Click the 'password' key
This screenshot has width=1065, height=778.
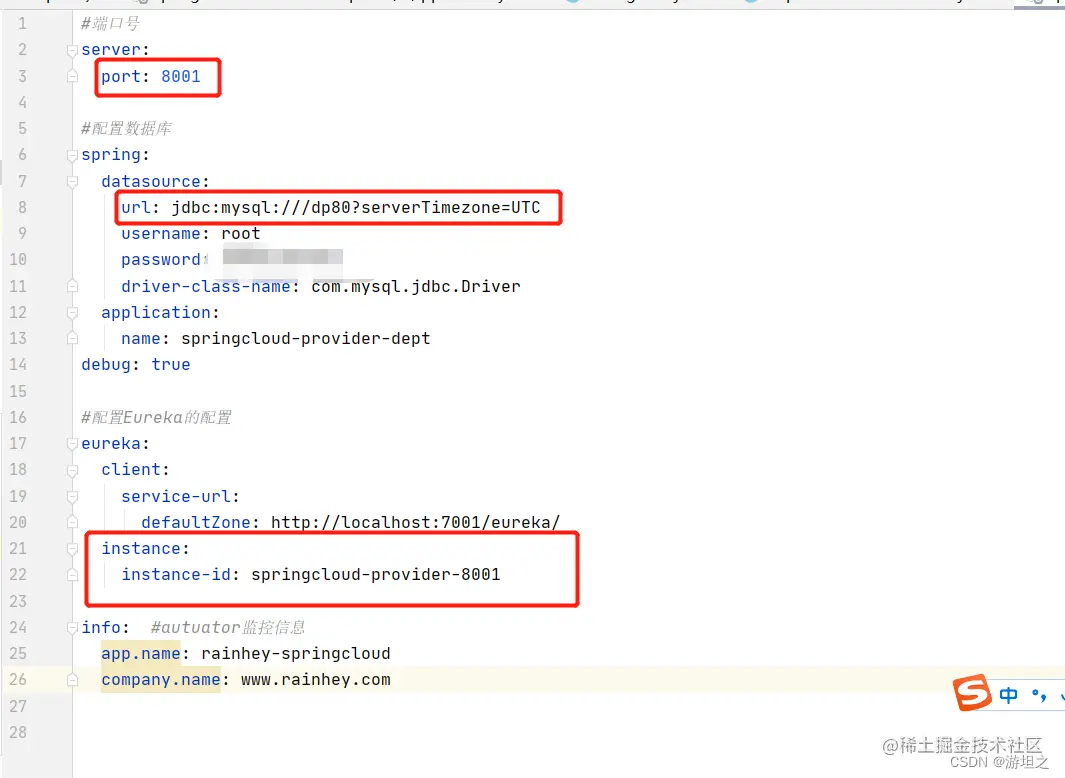161,260
